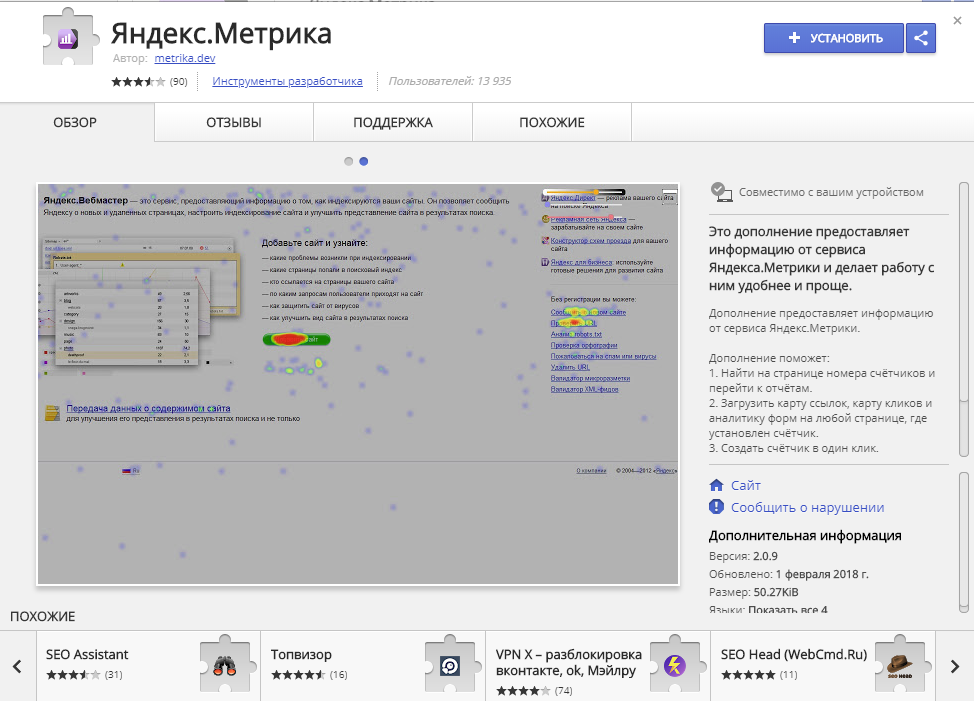The height and width of the screenshot is (701, 974).
Task: Open the Сайт link
Action: click(745, 485)
